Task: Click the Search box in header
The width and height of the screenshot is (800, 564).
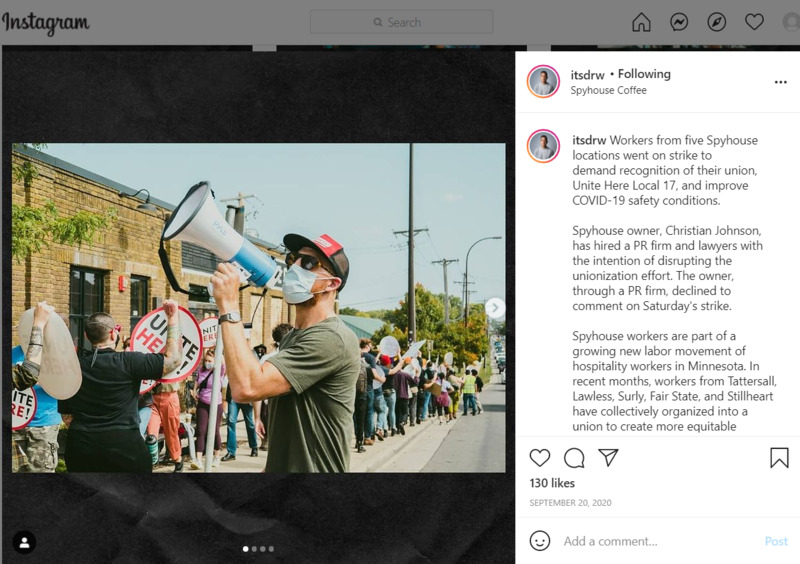Action: 402,22
